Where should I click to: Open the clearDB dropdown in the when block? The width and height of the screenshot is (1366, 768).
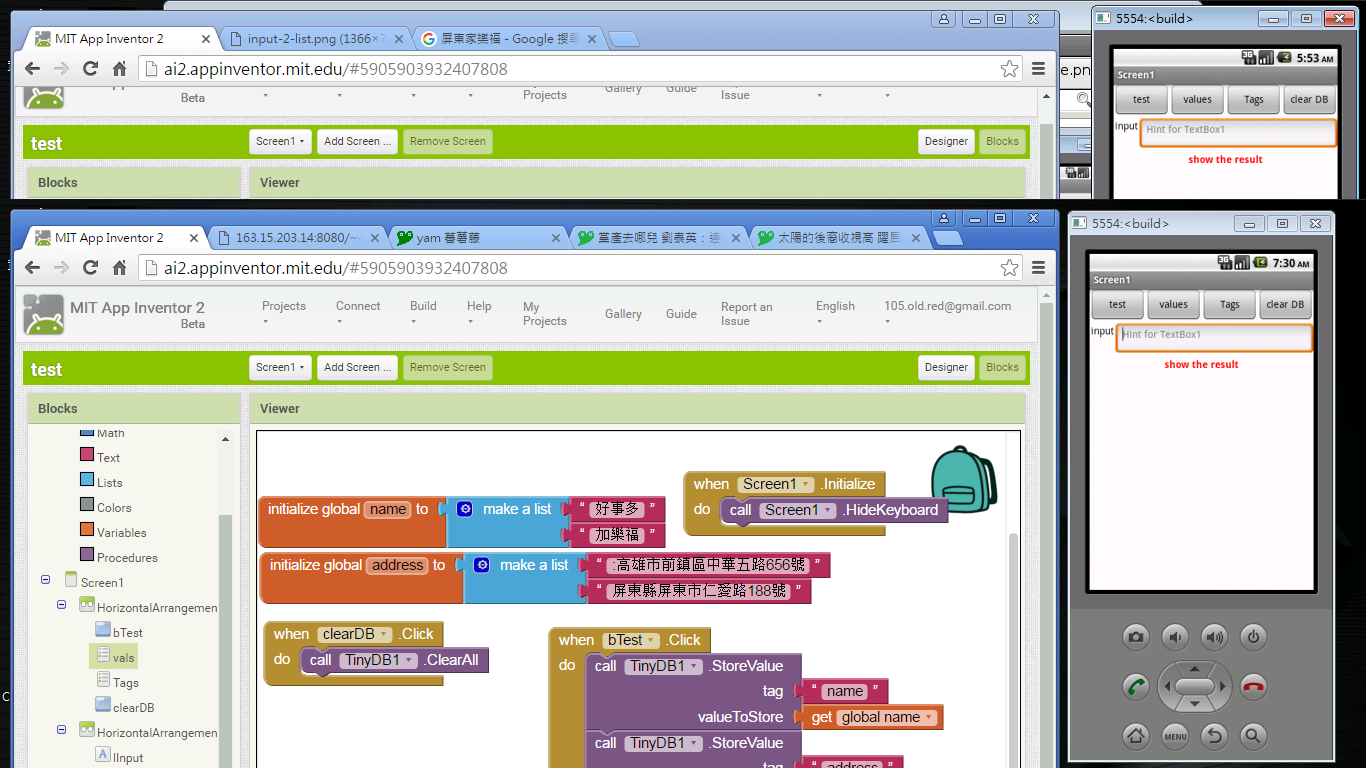(386, 634)
